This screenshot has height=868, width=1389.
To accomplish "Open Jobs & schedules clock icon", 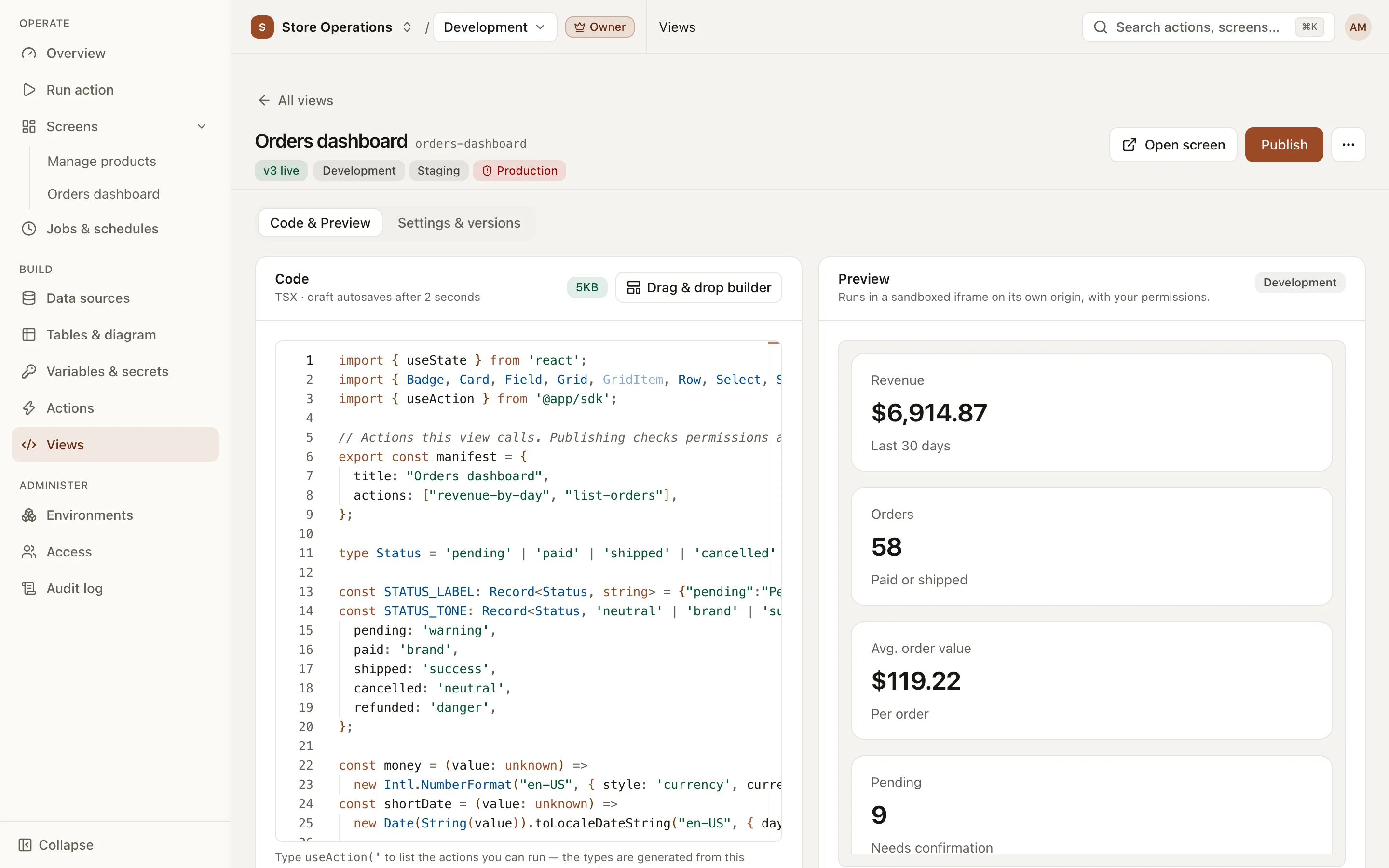I will pyautogui.click(x=29, y=229).
